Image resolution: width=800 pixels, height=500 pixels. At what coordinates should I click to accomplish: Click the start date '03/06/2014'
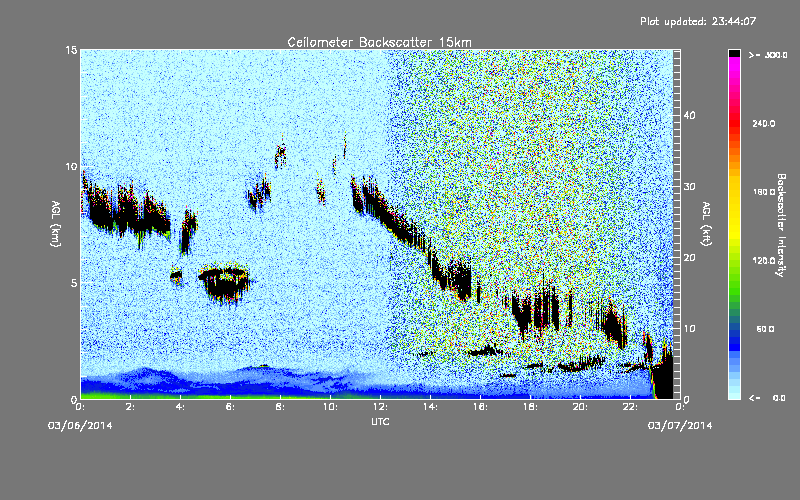[80, 426]
